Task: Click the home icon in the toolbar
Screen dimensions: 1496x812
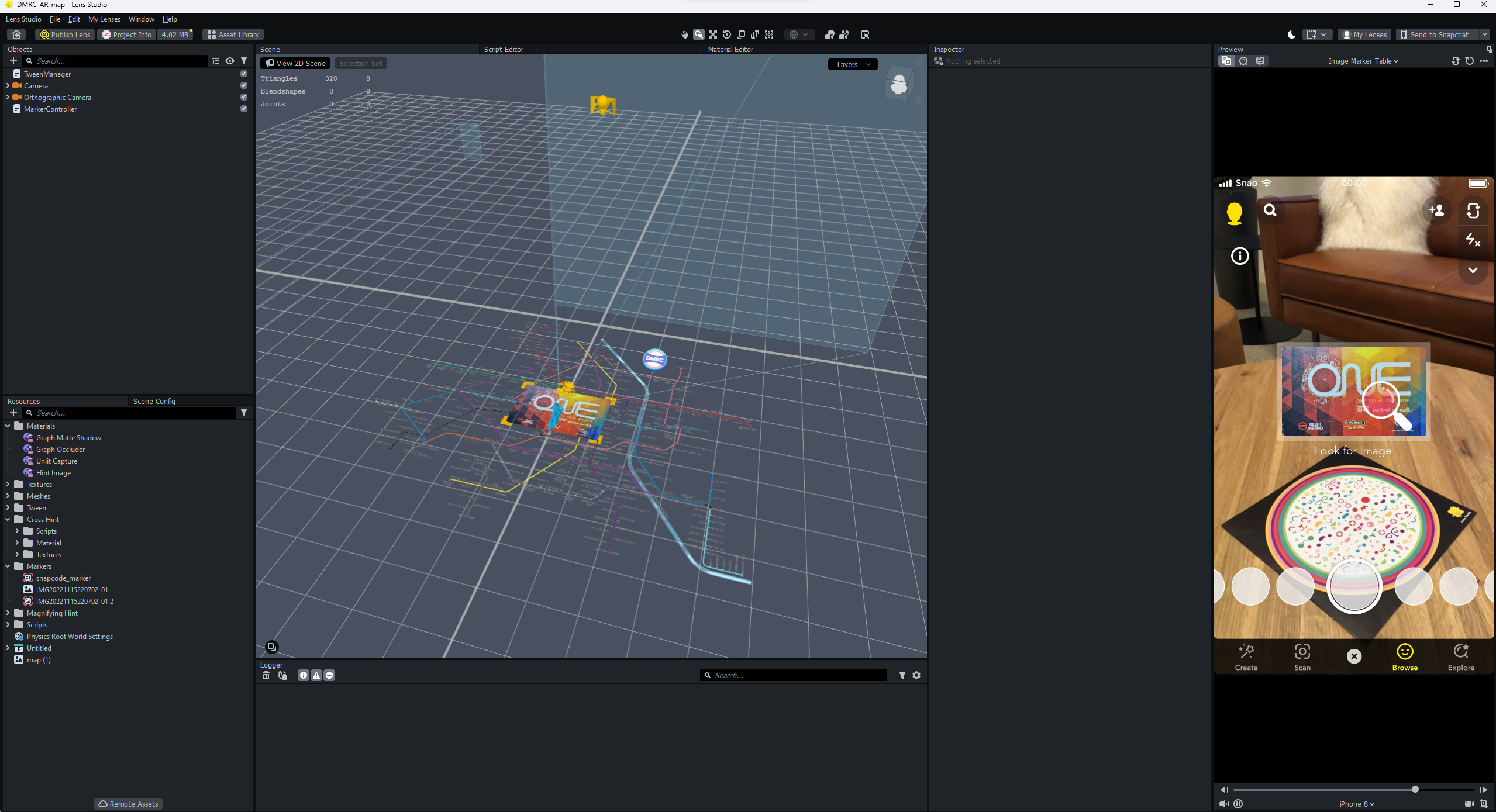Action: [16, 34]
